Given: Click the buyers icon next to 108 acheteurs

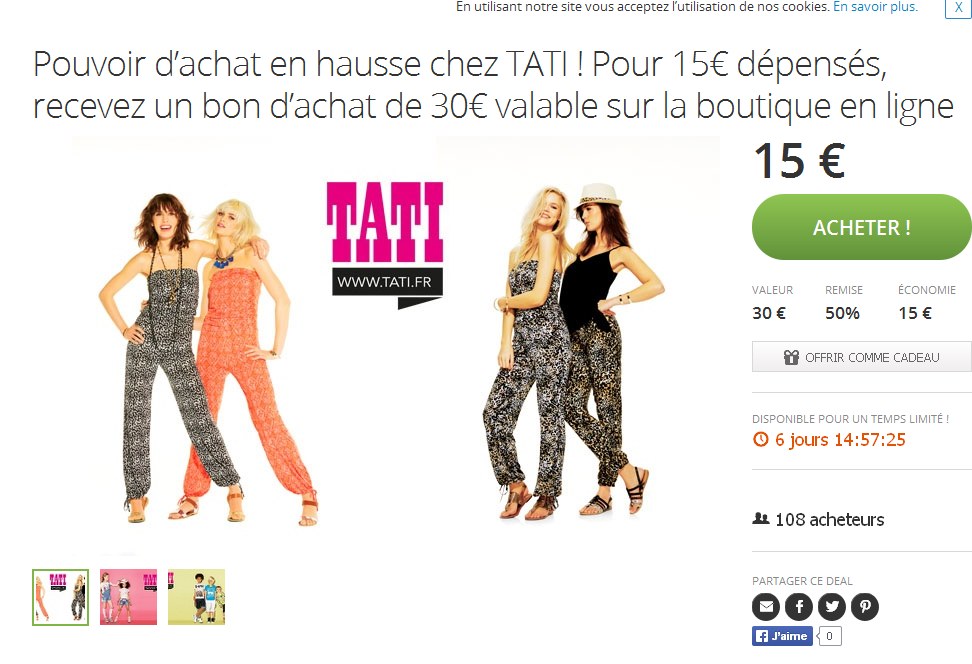Looking at the screenshot, I should [x=761, y=518].
